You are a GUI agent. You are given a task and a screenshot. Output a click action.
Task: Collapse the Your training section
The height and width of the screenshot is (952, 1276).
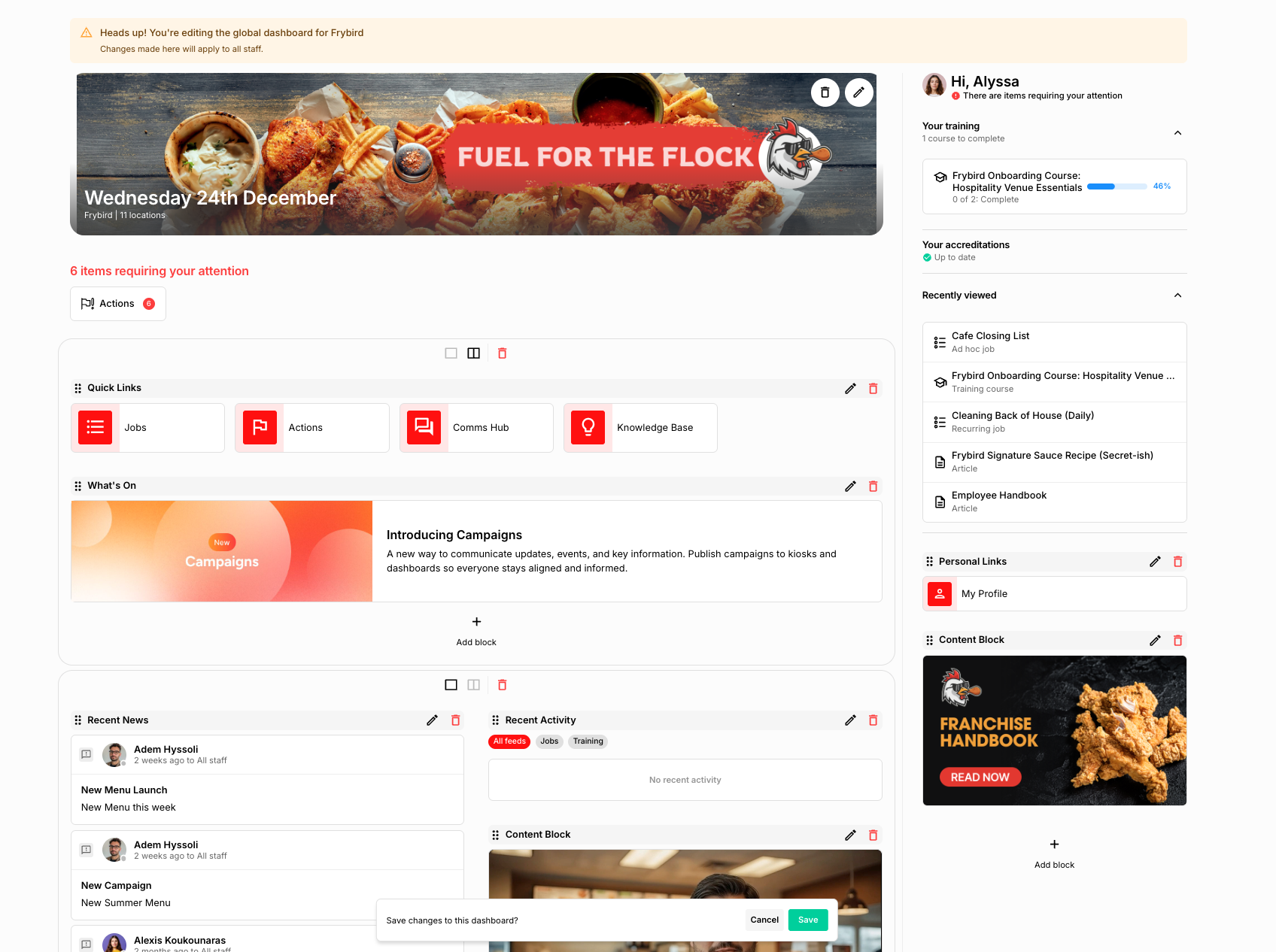pyautogui.click(x=1177, y=133)
